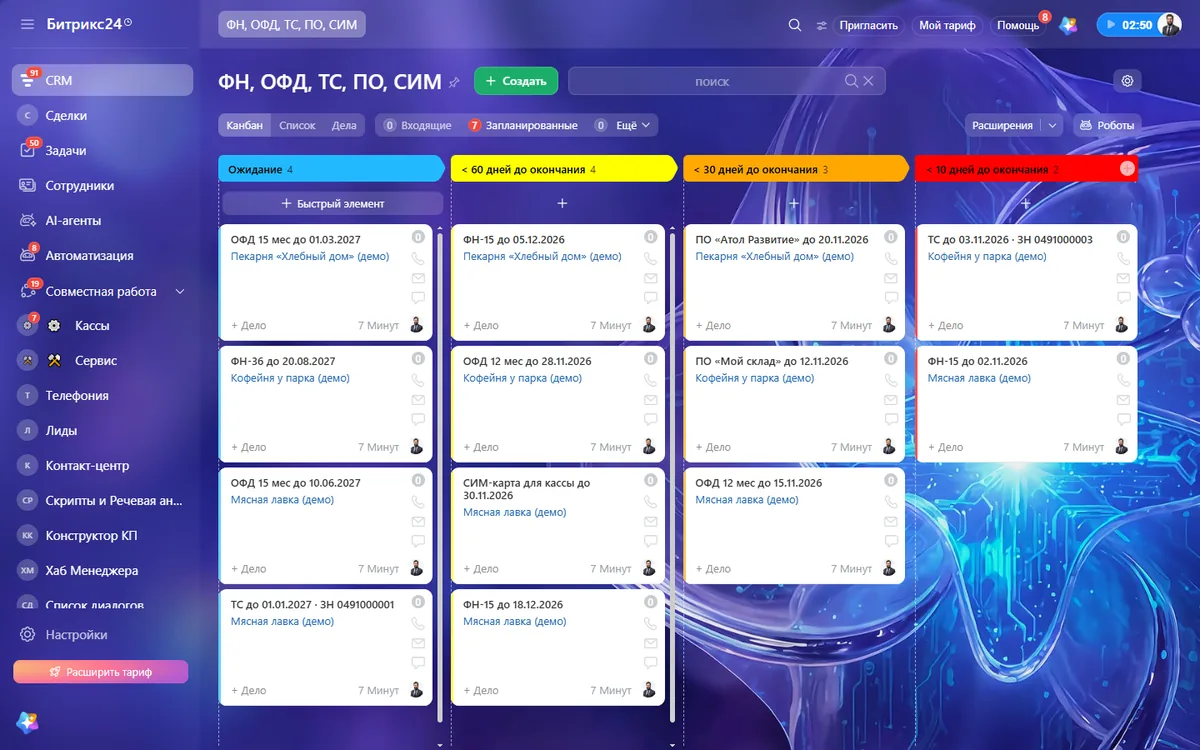This screenshot has width=1200, height=750.
Task: Open the CoPilot icon next to Помощь
Action: click(1069, 25)
